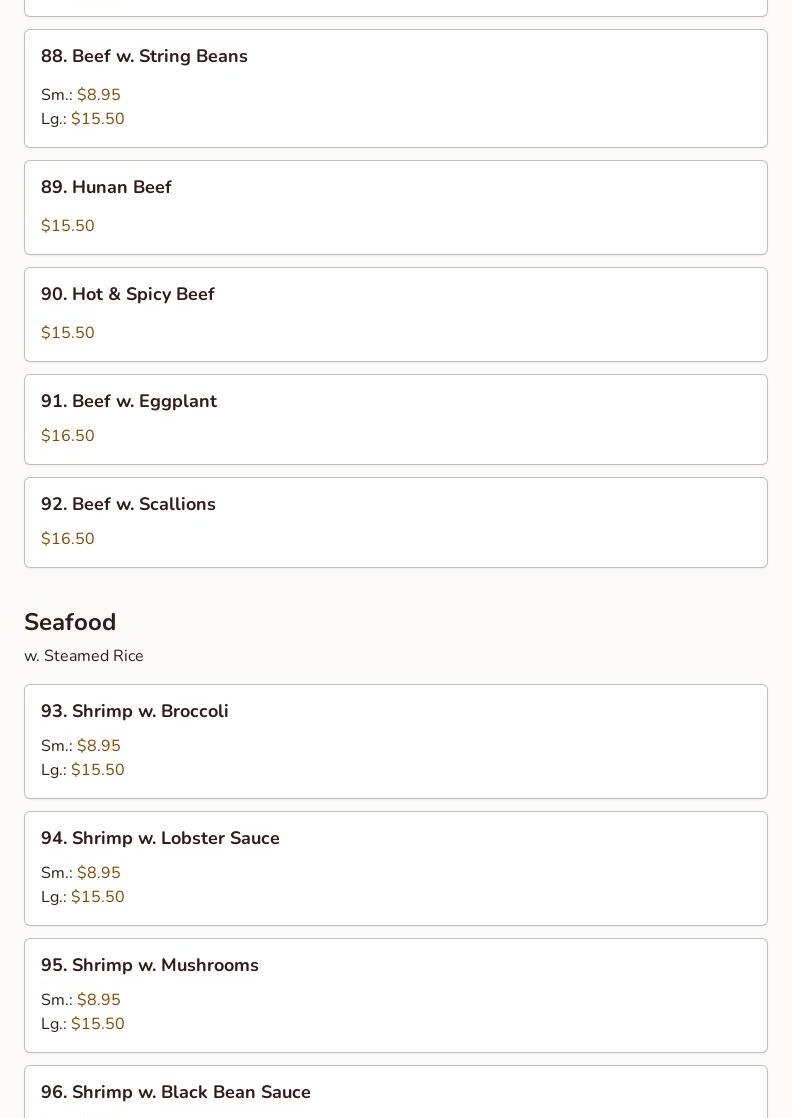Open the Shrimp w. Broccoli item

pos(135,712)
